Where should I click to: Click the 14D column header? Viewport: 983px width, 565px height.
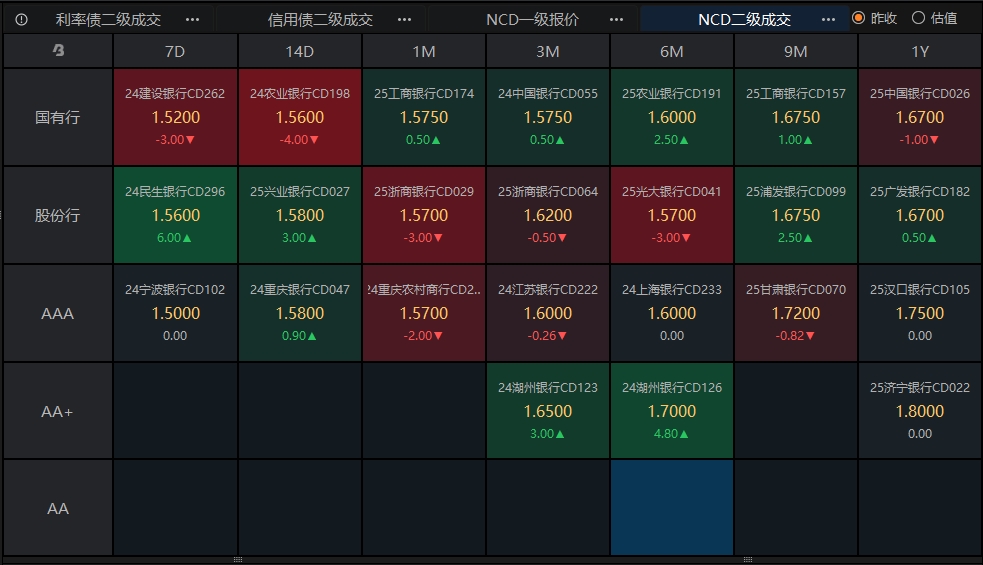[x=300, y=51]
